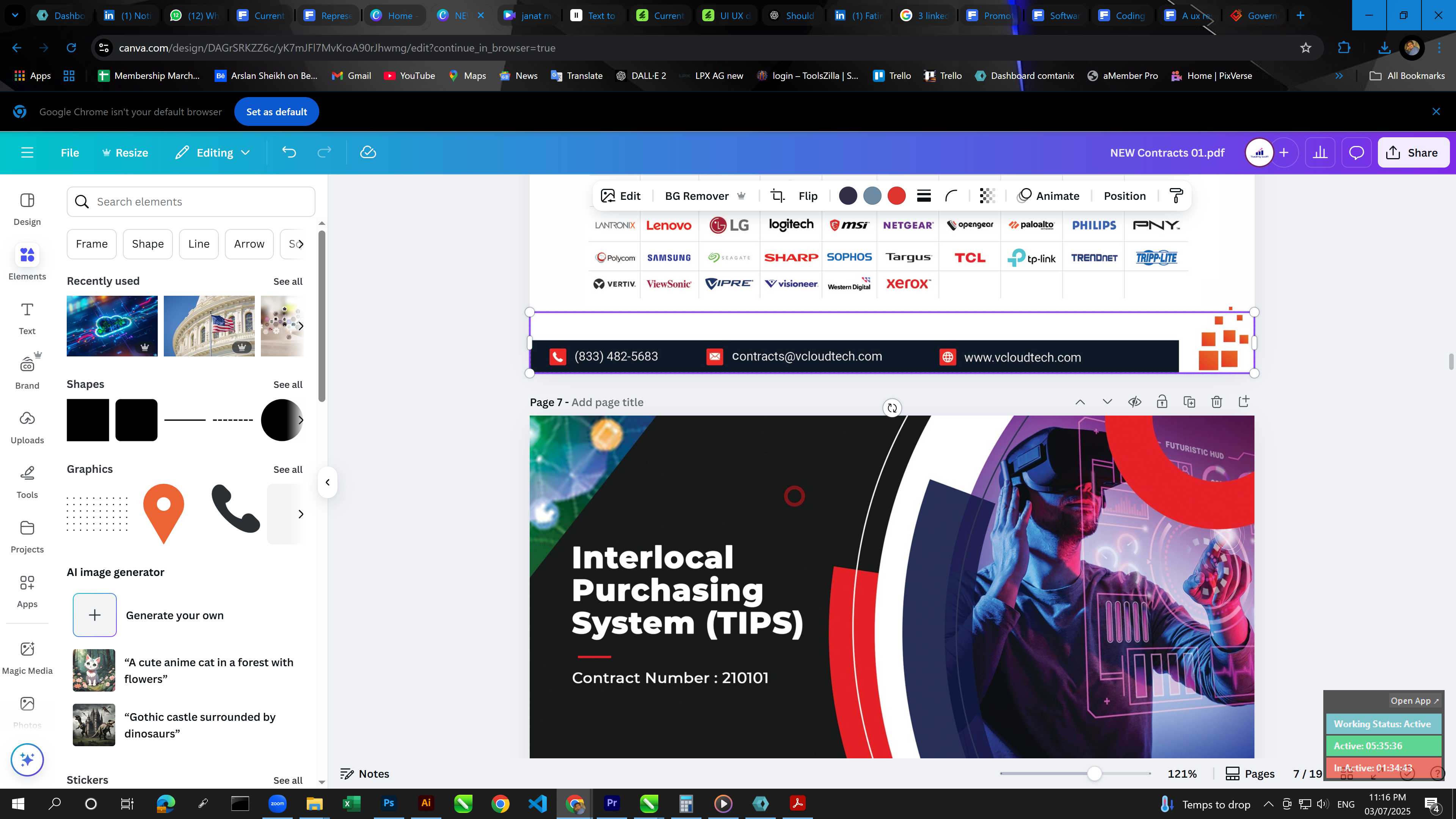Select the red color swatch
1456x819 pixels.
[896, 196]
